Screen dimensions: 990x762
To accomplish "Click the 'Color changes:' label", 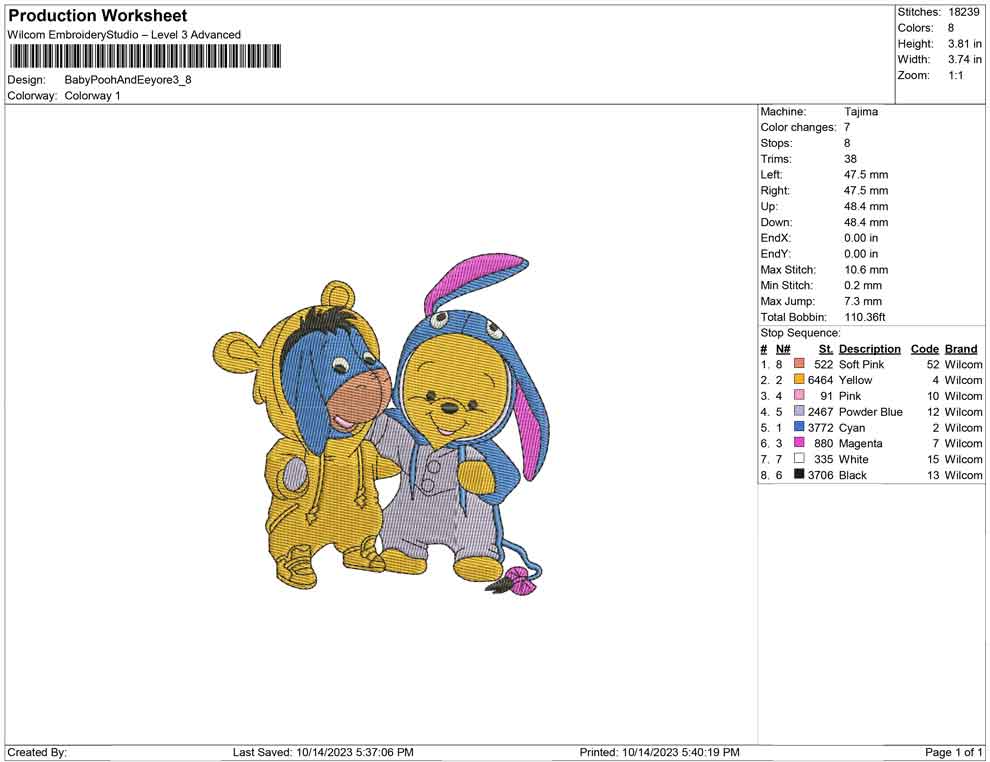I will [798, 128].
